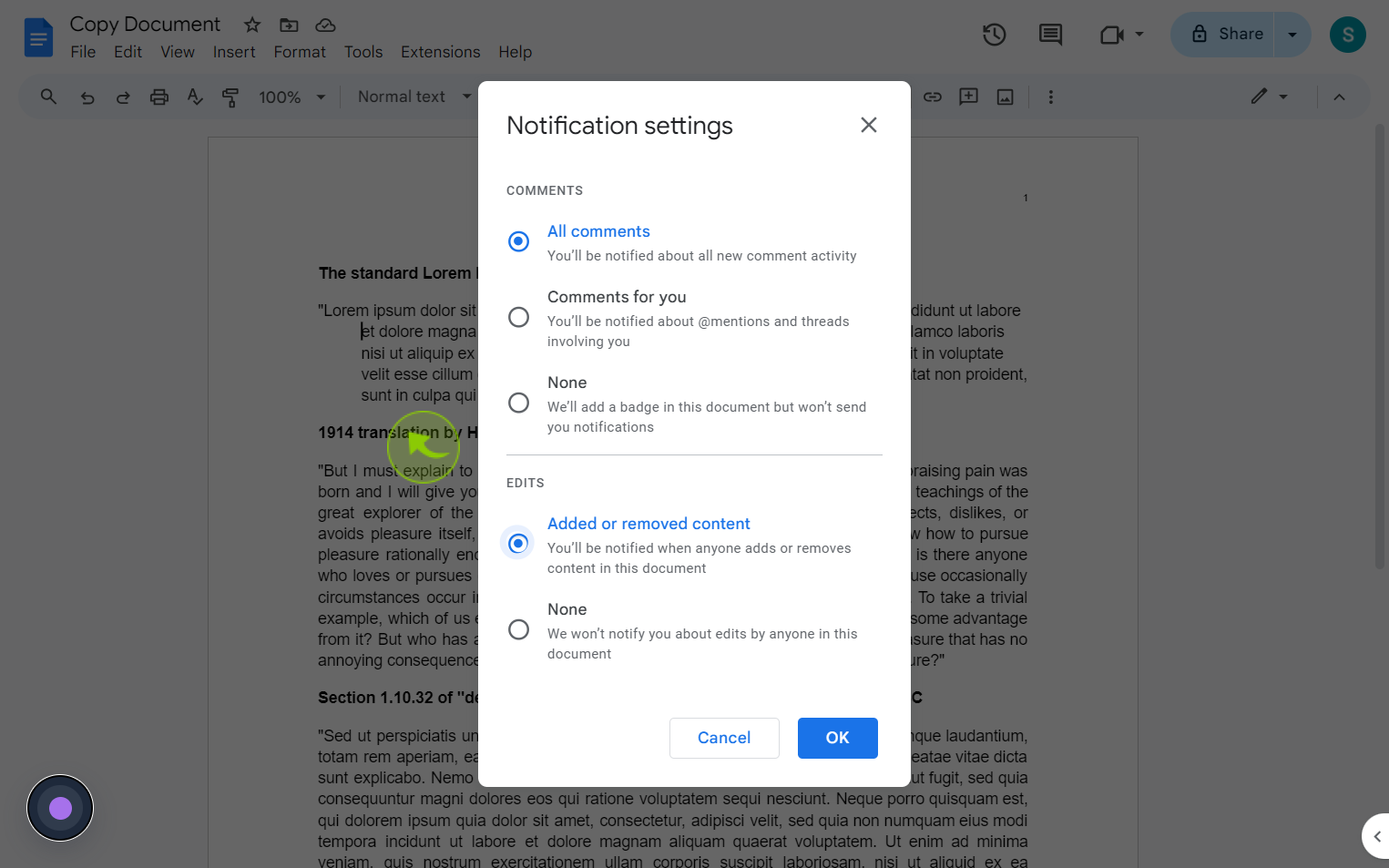This screenshot has width=1389, height=868.
Task: Open the Format menu
Action: [x=300, y=52]
